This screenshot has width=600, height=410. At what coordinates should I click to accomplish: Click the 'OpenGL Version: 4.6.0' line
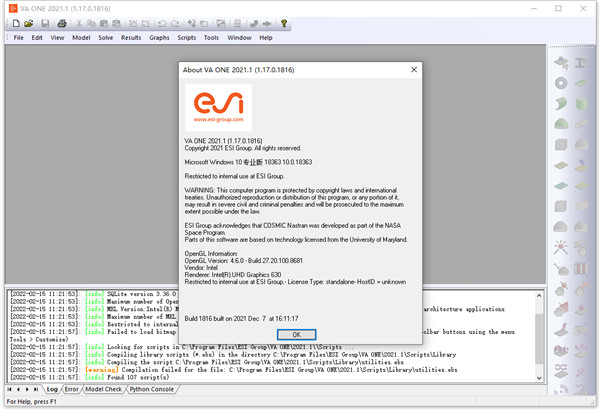point(243,261)
